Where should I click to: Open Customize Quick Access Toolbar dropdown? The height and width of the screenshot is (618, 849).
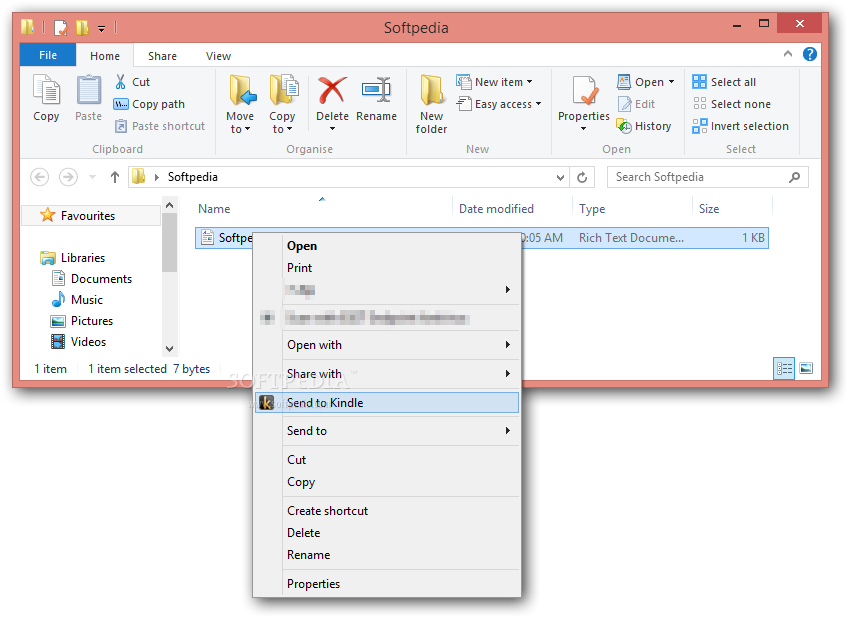click(101, 28)
